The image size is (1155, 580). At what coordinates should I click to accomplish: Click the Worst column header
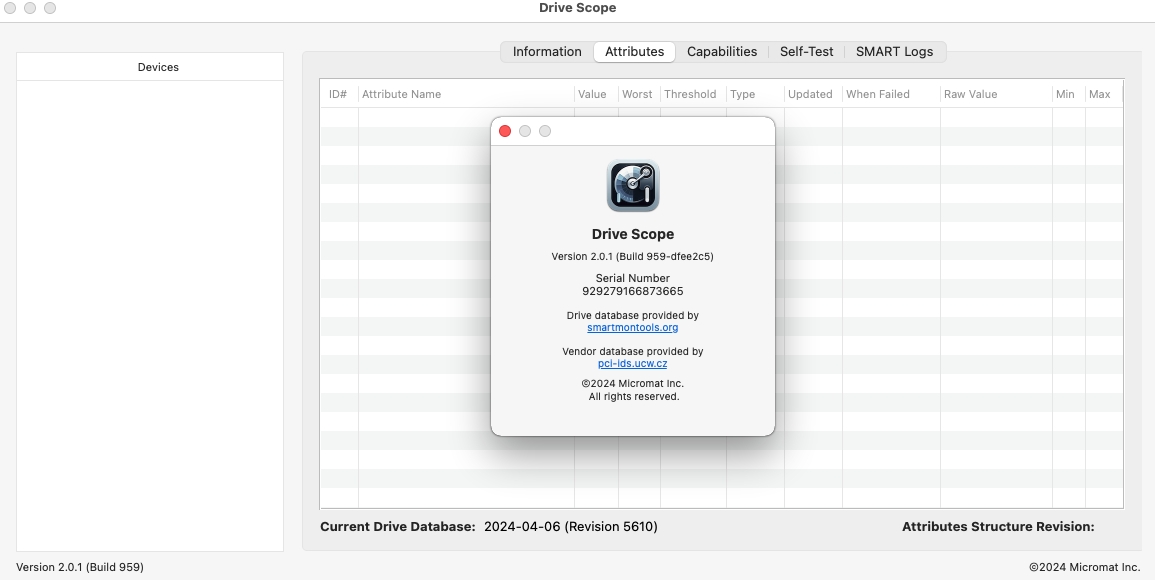pos(637,94)
